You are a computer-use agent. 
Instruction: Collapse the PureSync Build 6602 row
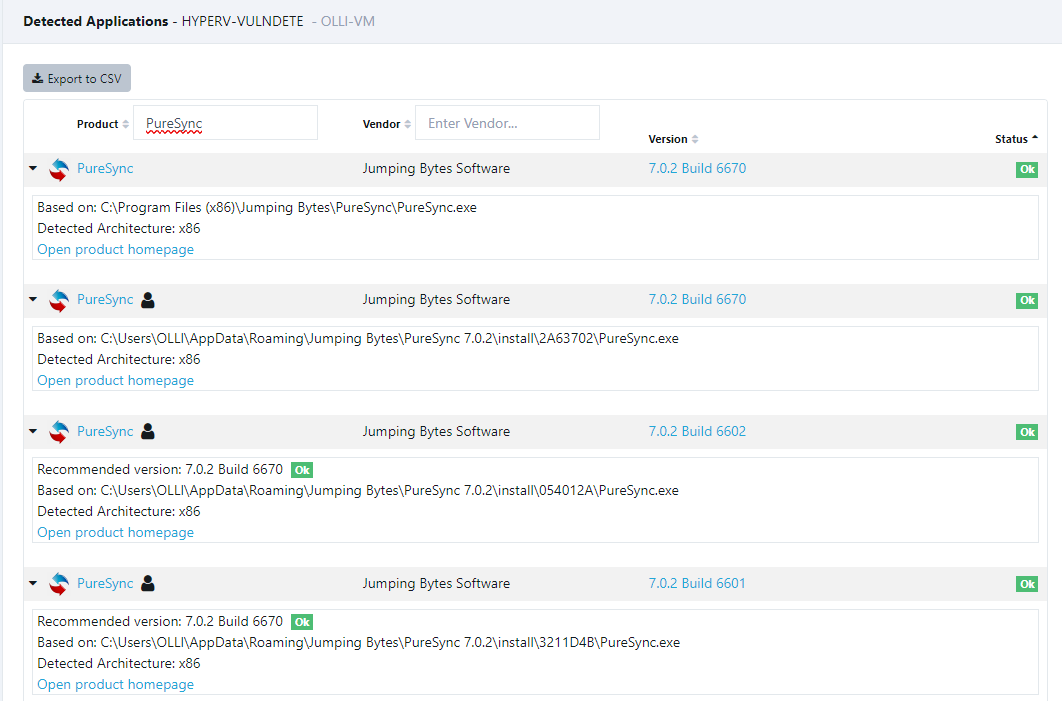click(x=33, y=431)
